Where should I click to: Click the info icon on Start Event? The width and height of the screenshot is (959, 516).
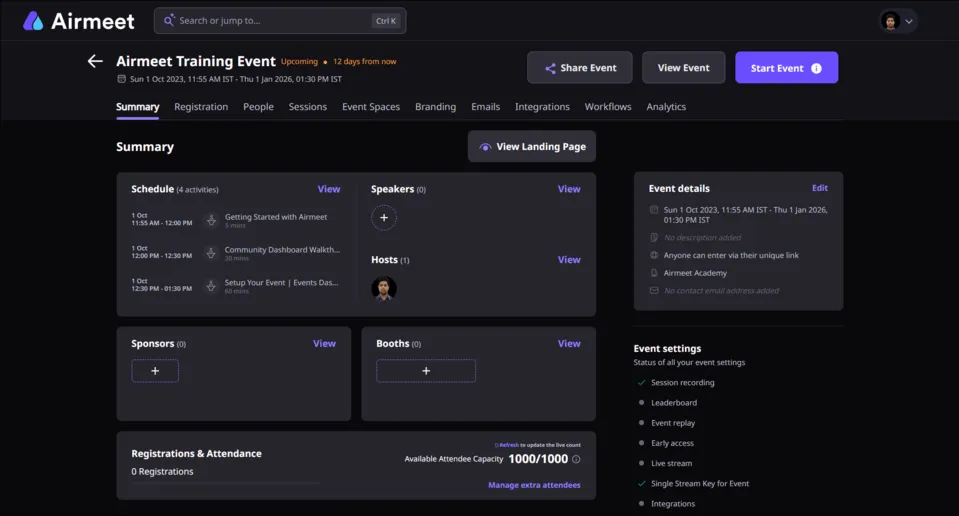click(816, 68)
